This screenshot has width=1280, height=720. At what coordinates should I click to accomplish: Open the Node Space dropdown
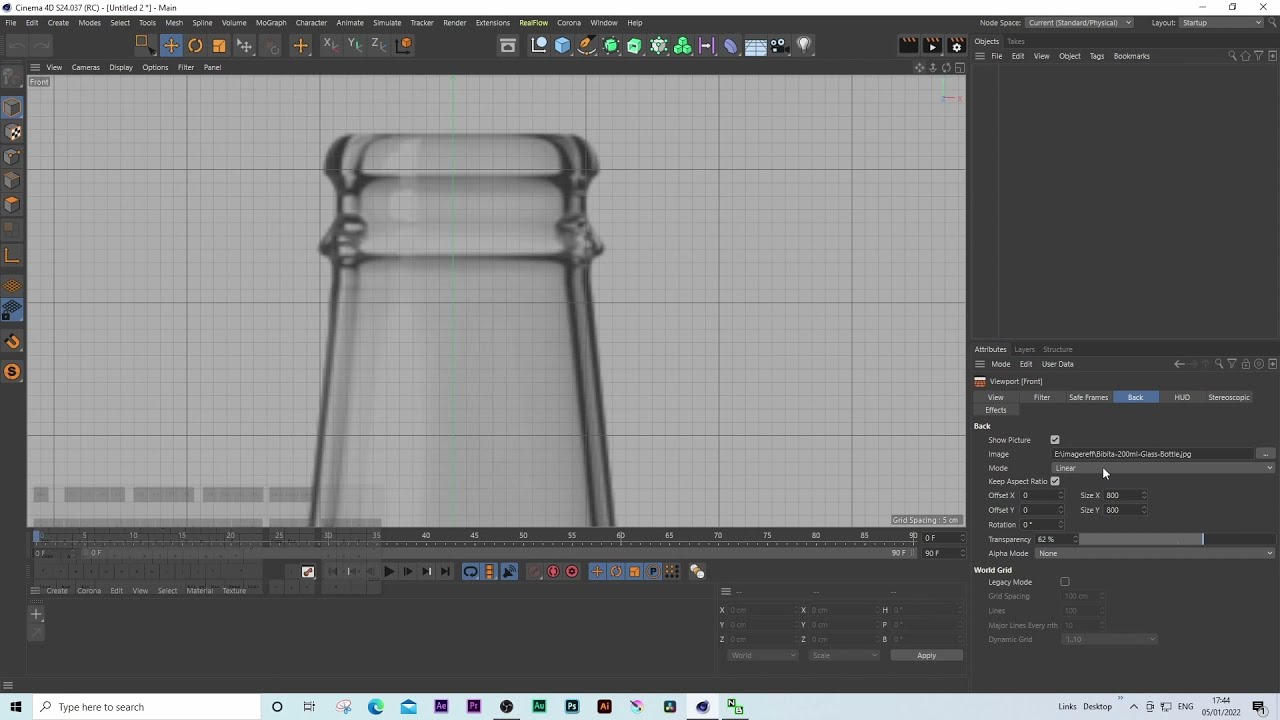(x=1079, y=22)
